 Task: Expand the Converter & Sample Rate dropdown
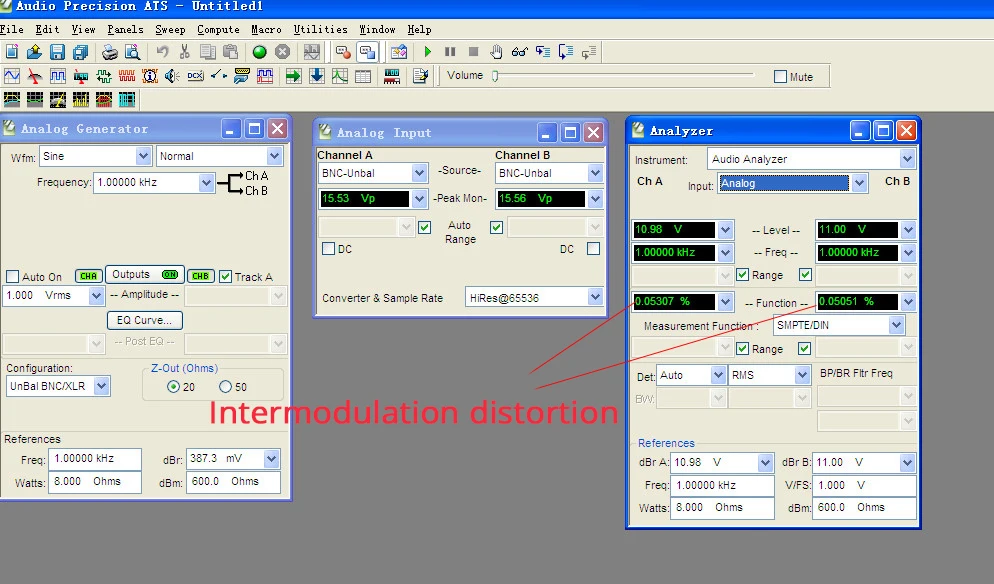pos(595,297)
